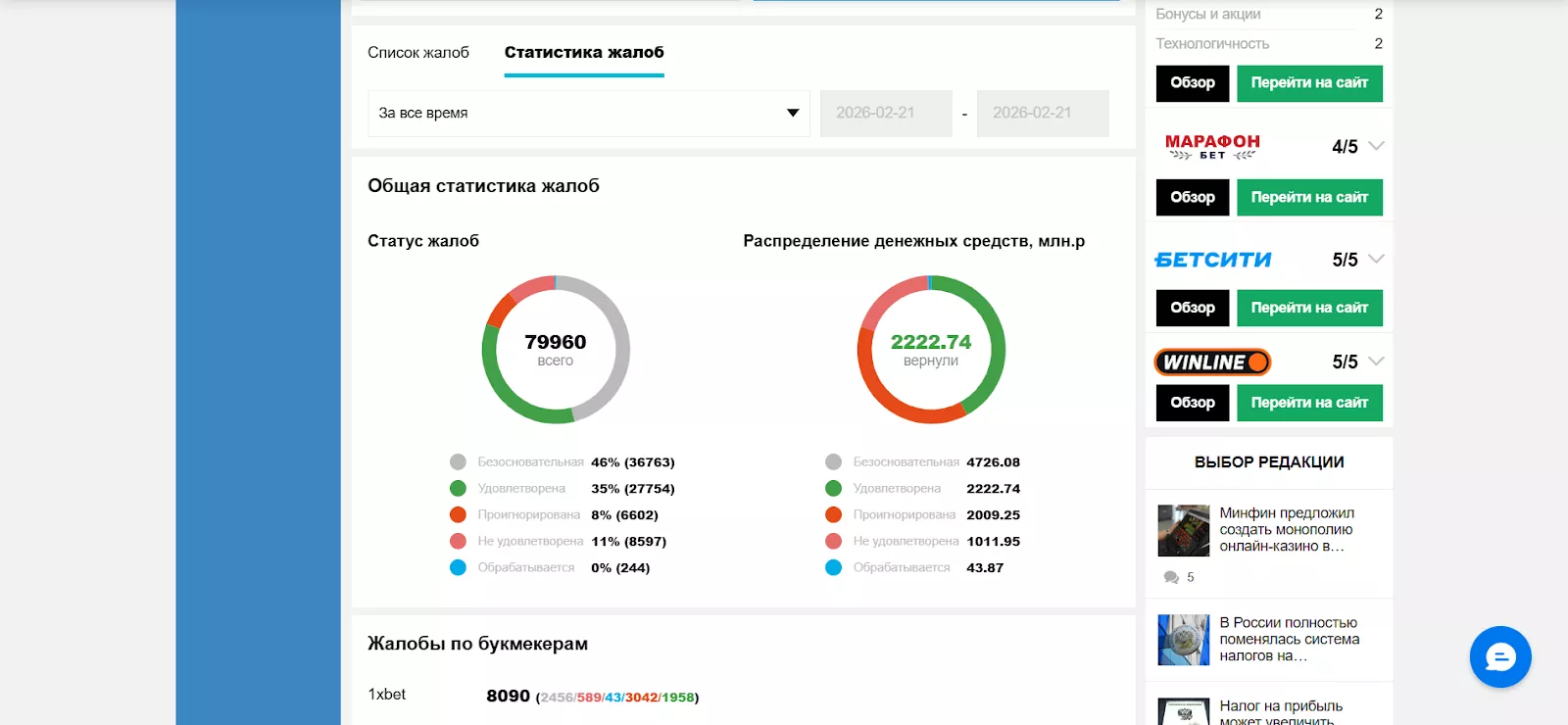
Task: Click the Marathon Bet logo
Action: point(1212,147)
